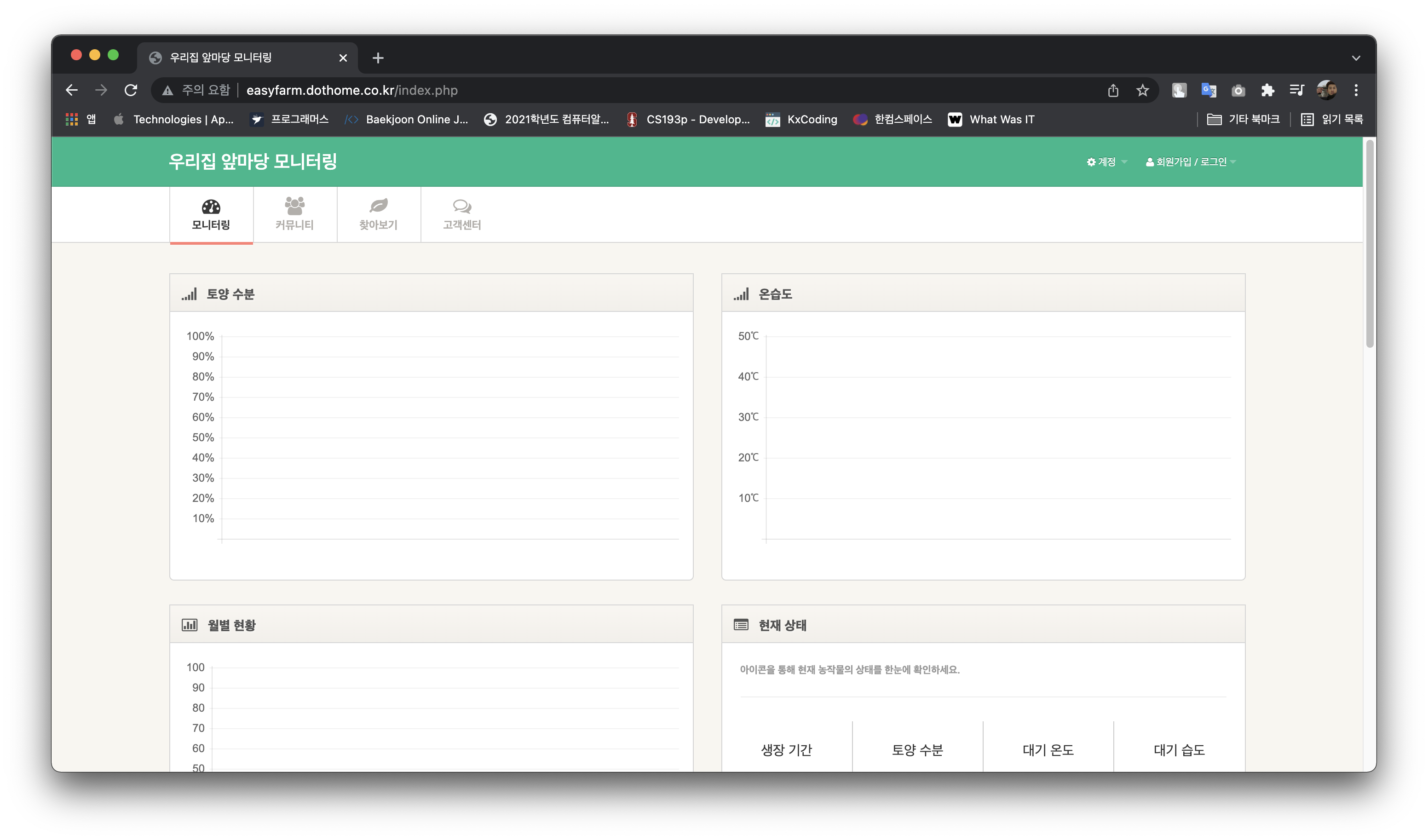1428x840 pixels.
Task: Open the tab list chevron at top right
Action: [1356, 57]
